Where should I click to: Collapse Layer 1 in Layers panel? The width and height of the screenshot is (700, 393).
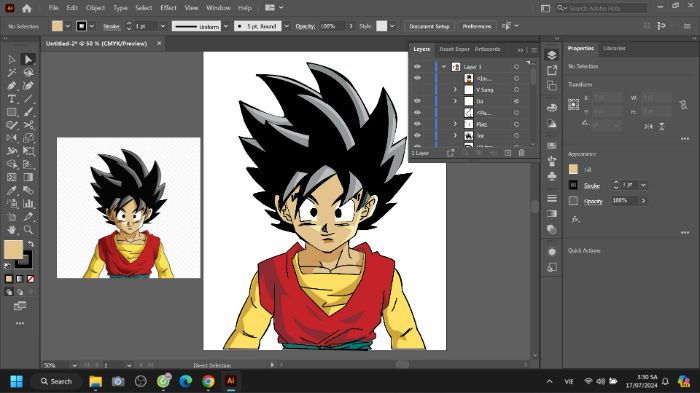[x=444, y=67]
